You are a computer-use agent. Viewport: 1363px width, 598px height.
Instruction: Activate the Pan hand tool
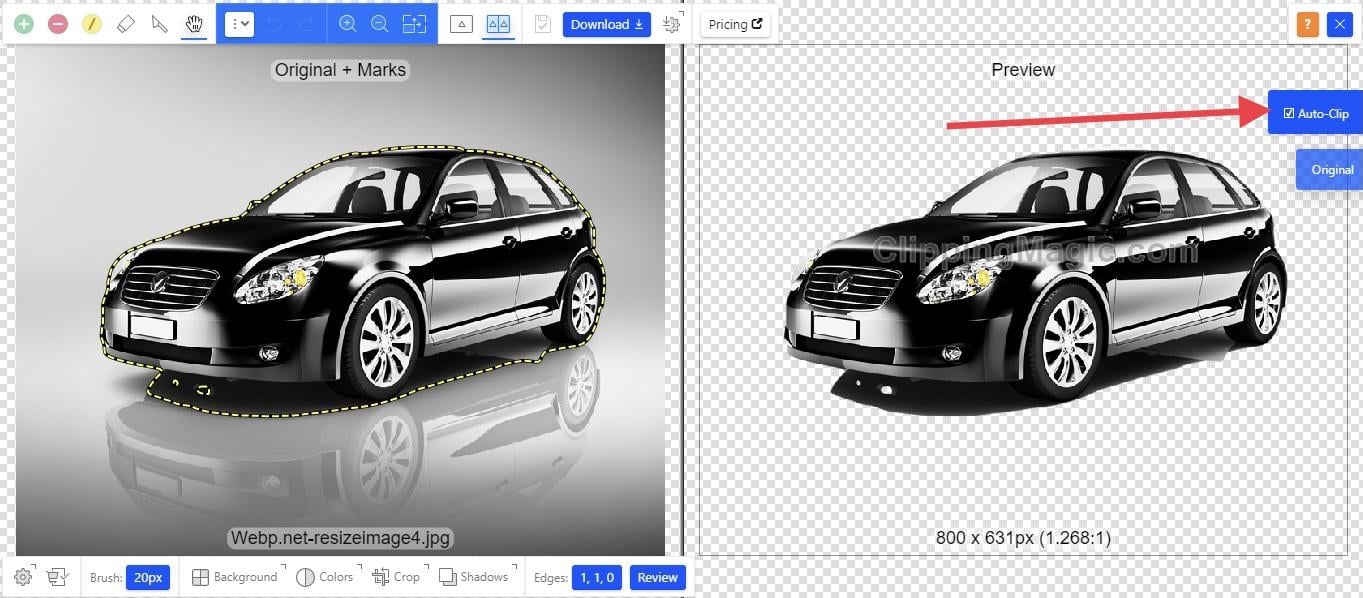(193, 23)
